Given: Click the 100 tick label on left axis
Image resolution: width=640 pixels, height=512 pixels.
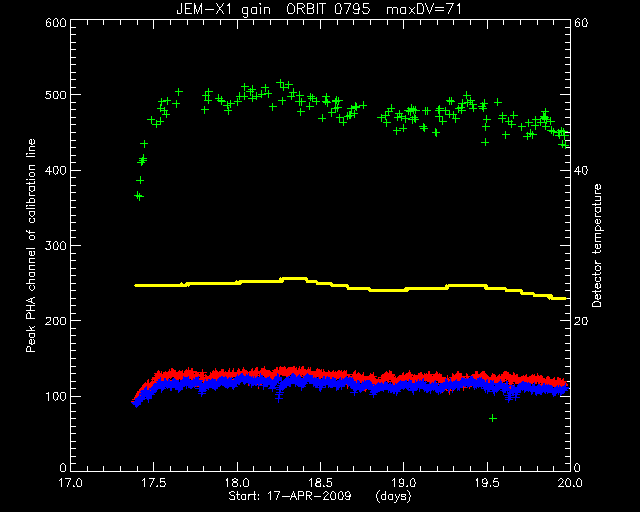Looking at the screenshot, I should point(56,396).
